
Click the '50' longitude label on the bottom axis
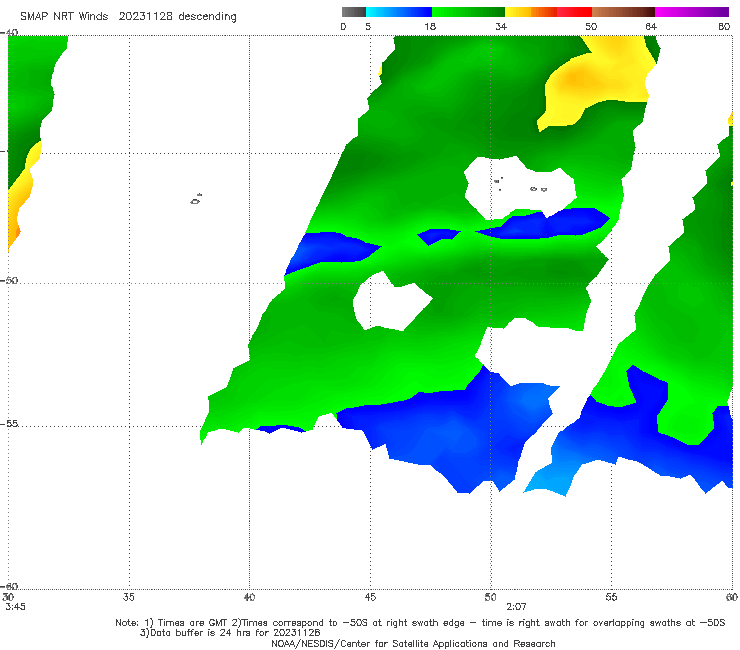(490, 597)
